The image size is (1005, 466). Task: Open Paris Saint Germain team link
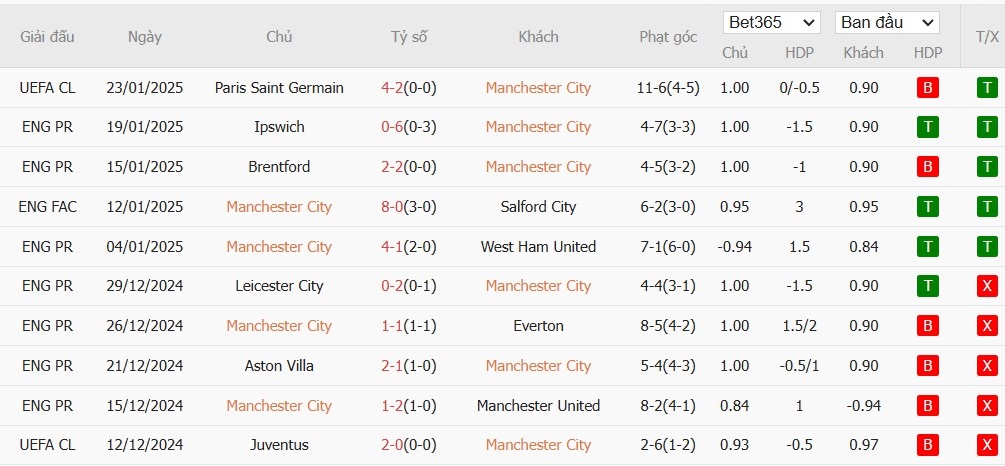pos(279,88)
